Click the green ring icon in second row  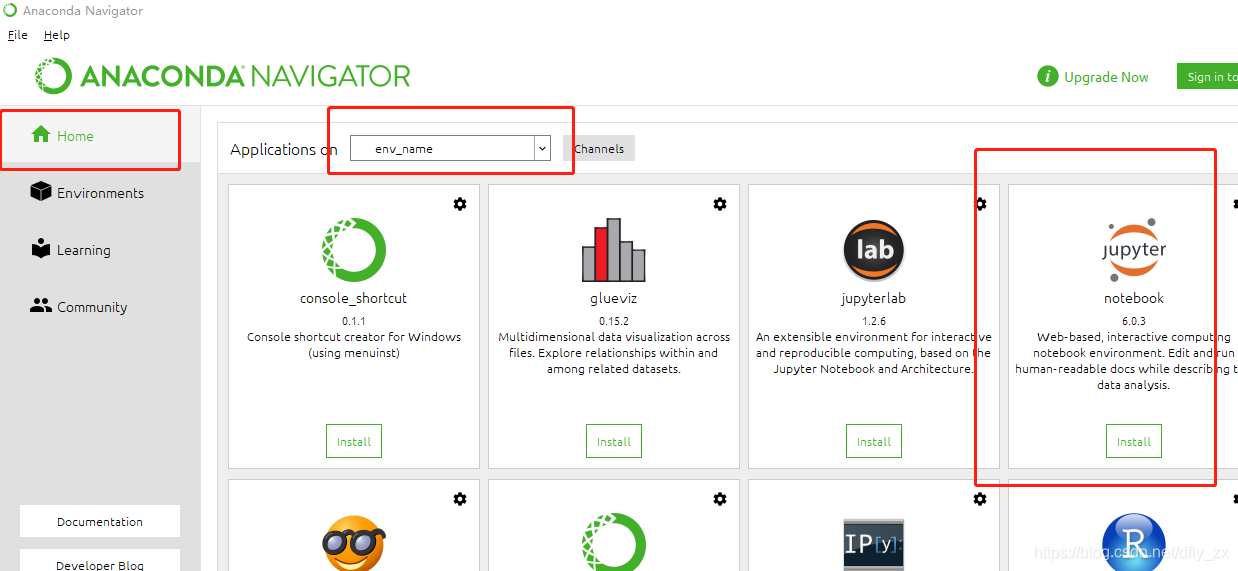pyautogui.click(x=614, y=542)
